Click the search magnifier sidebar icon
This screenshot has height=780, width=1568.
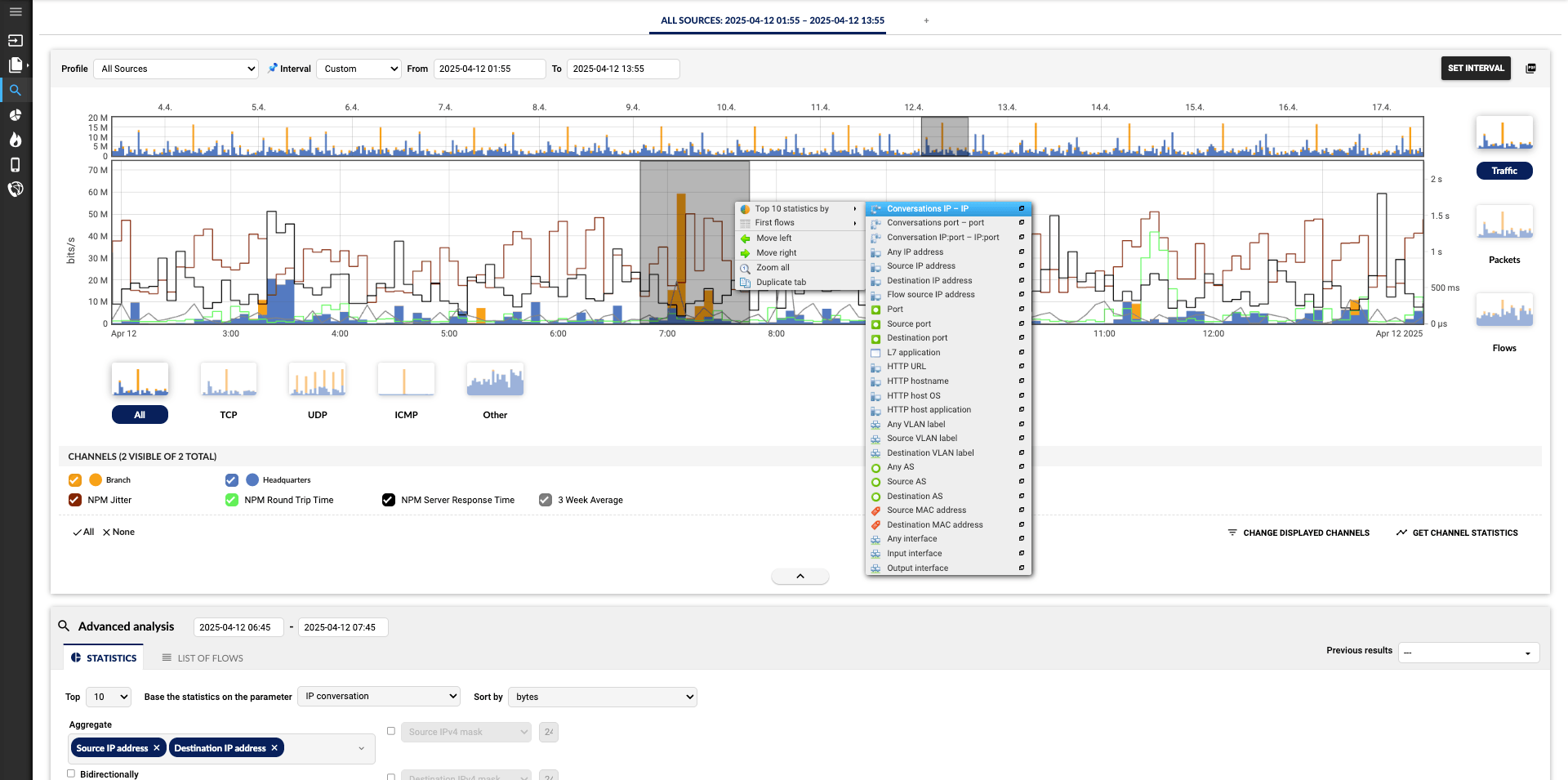click(16, 90)
